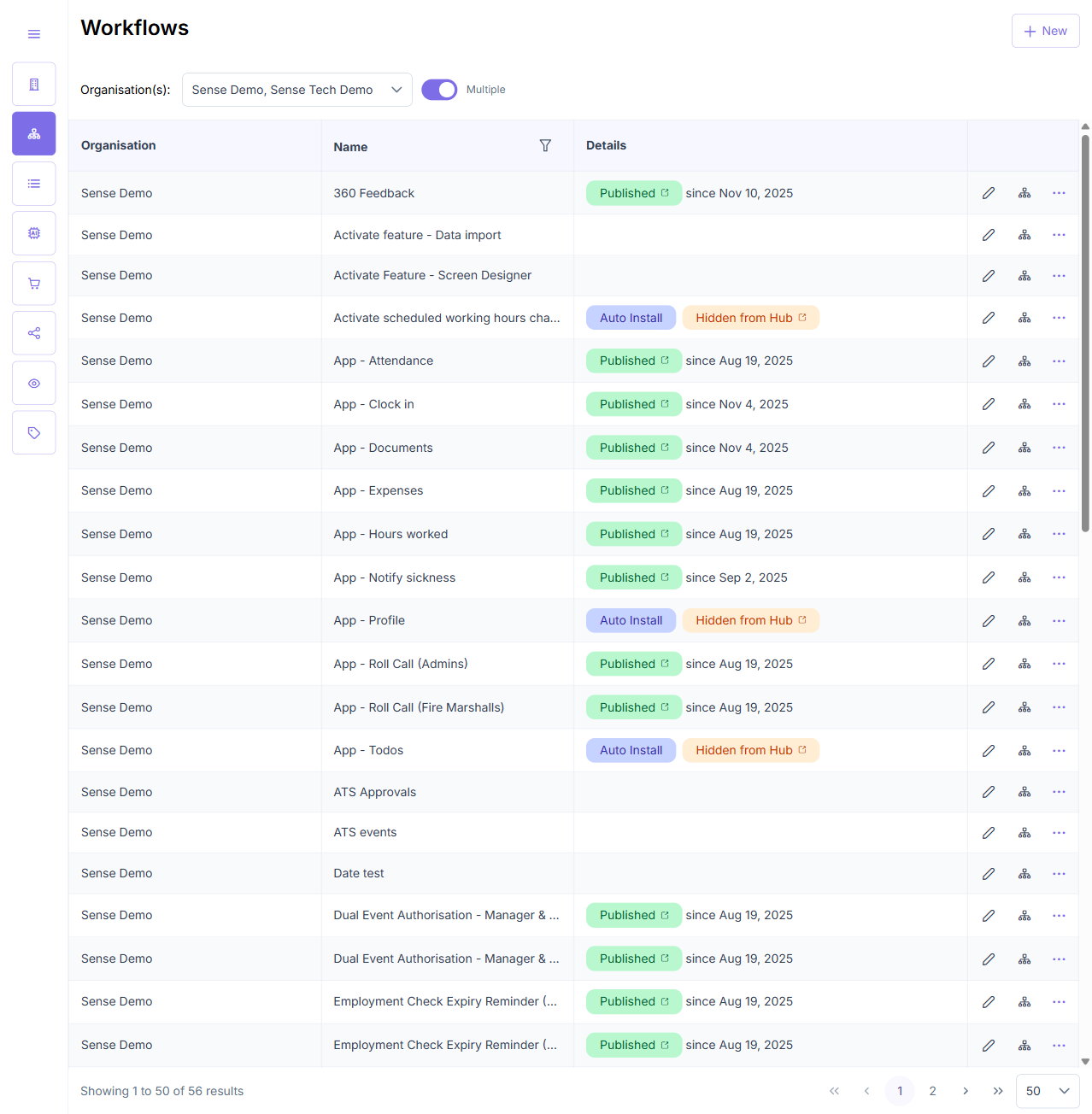Viewport: 1092px width, 1114px height.
Task: Open the building icon in the sidebar
Action: 34,84
